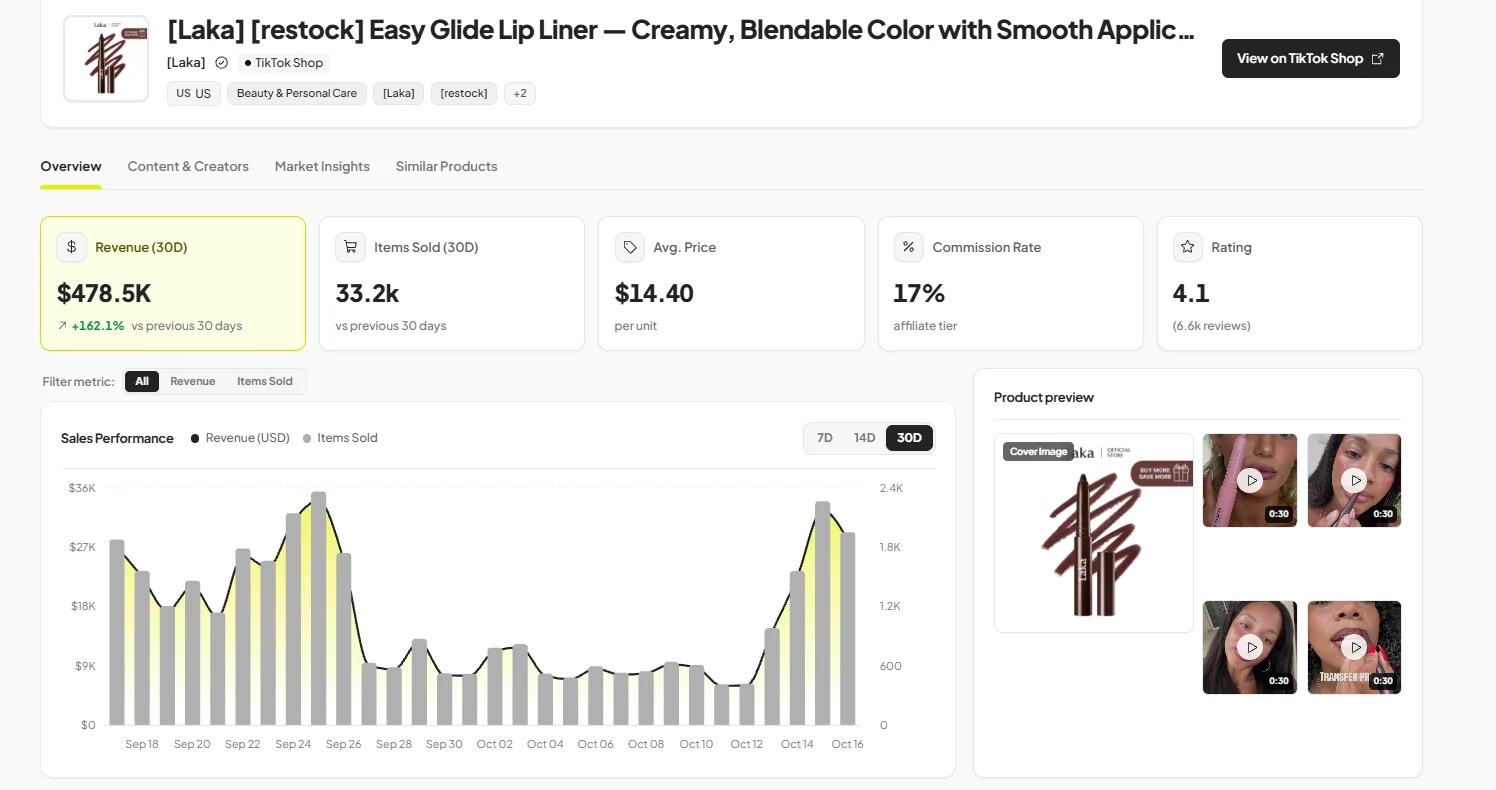This screenshot has width=1496, height=790.
Task: Click the Product preview heading
Action: click(1044, 397)
